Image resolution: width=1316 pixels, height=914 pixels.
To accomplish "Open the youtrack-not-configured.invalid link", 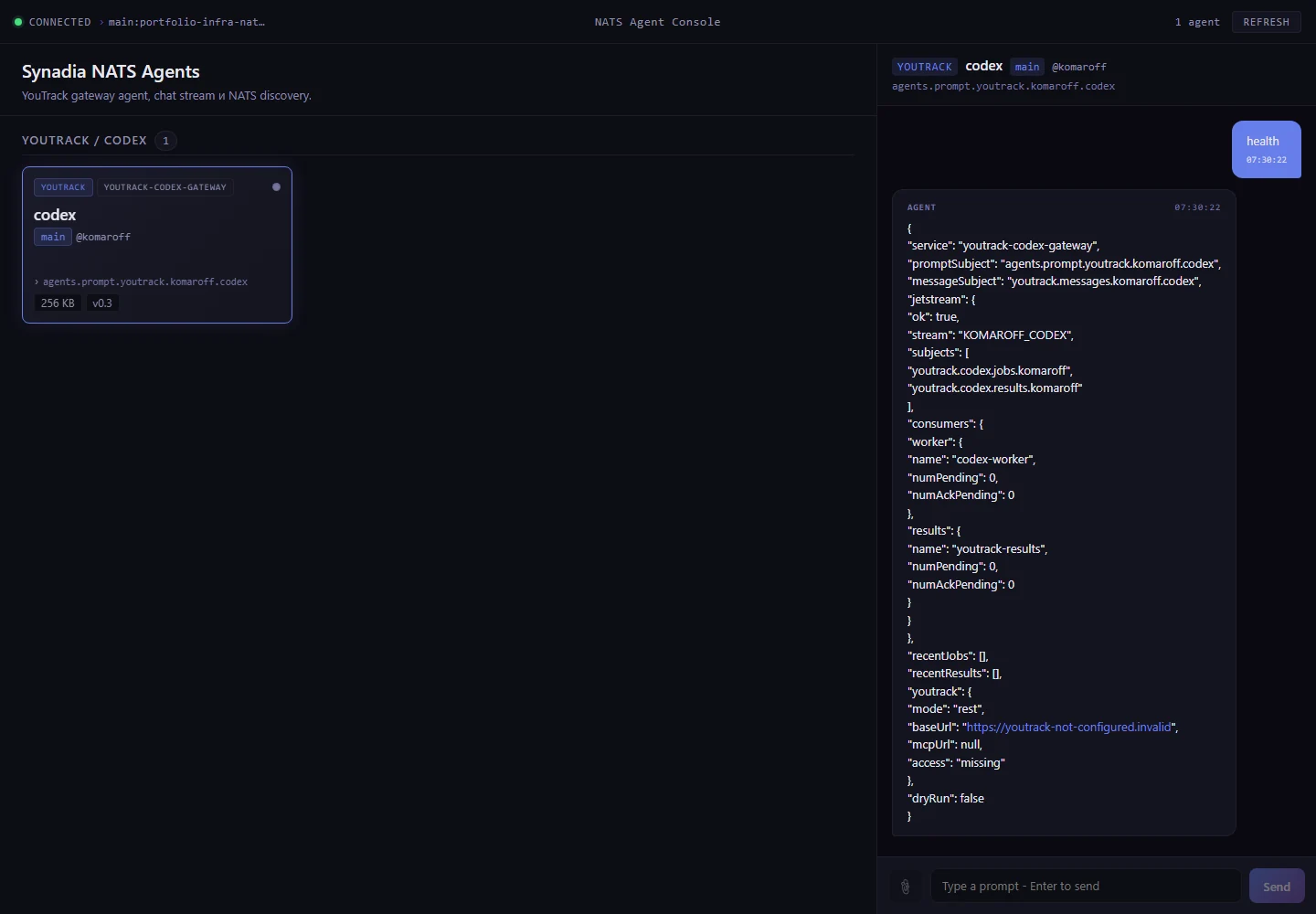I will tap(1069, 728).
